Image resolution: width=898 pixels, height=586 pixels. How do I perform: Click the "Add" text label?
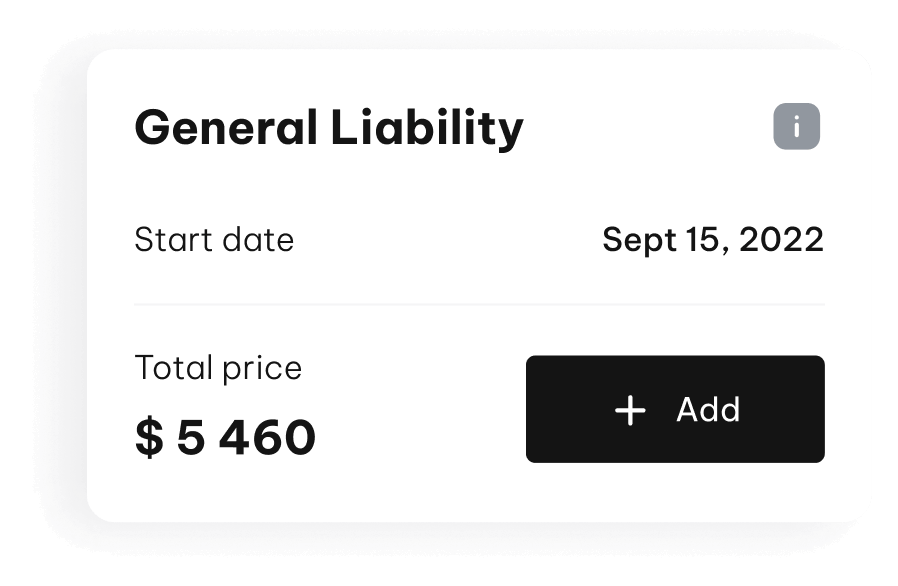point(708,410)
